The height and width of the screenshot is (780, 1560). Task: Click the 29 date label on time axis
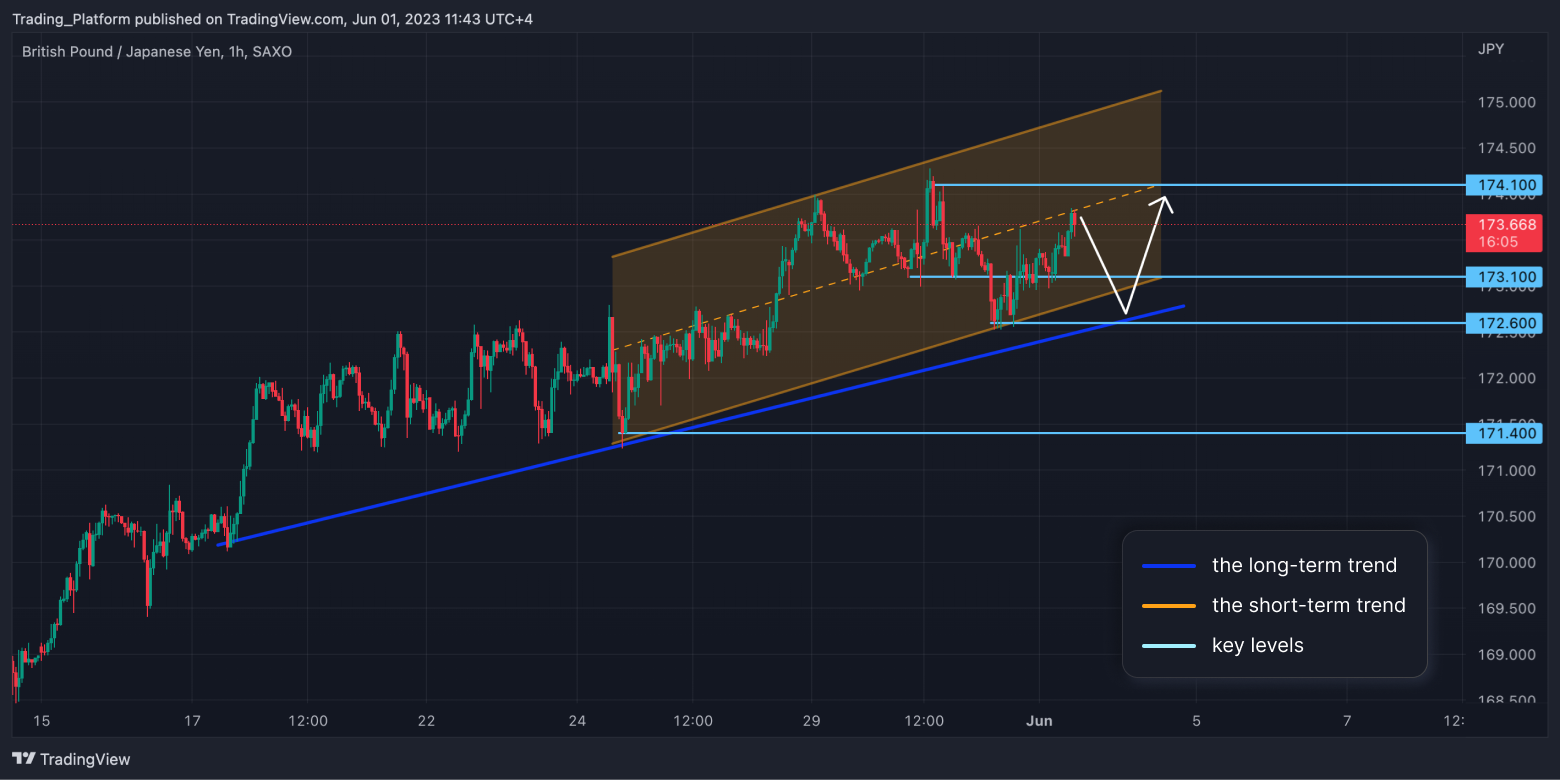coord(811,720)
